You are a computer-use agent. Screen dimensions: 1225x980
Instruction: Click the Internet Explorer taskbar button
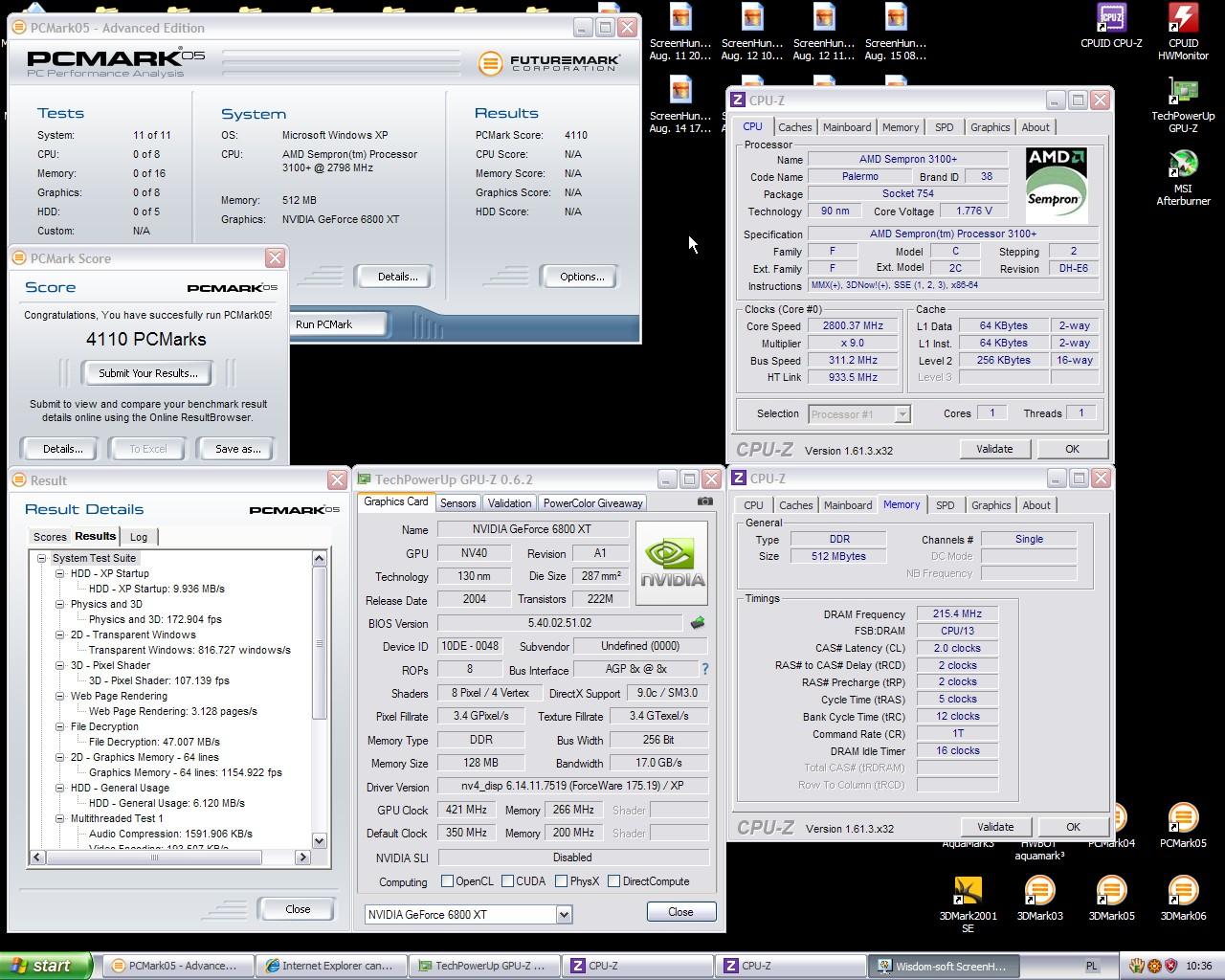[331, 967]
